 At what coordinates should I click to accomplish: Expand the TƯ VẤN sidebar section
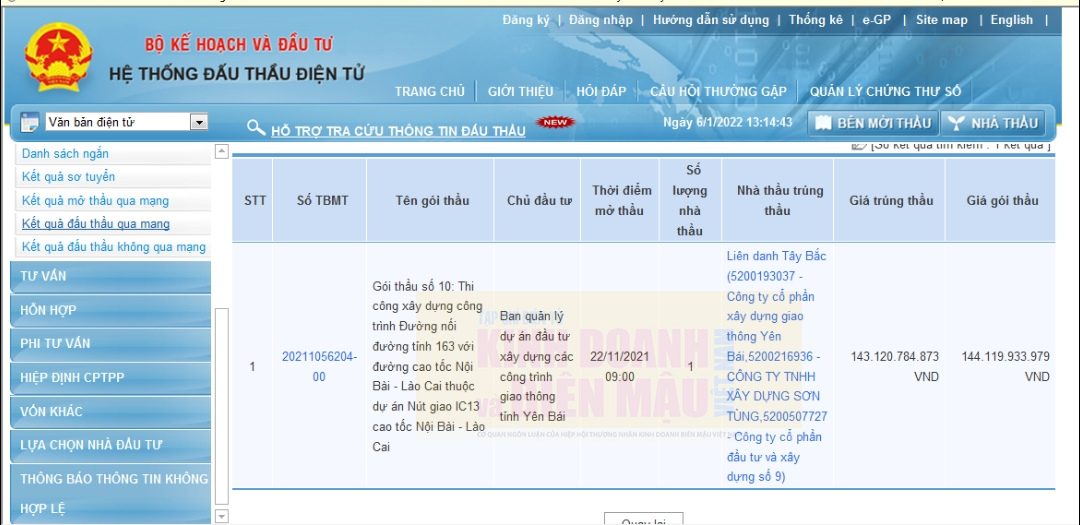(110, 276)
